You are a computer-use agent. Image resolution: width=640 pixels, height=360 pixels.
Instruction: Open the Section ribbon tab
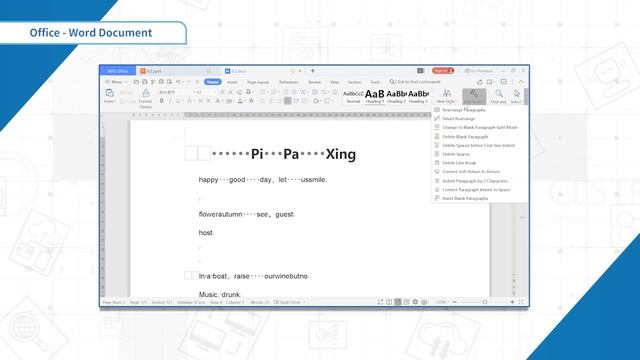click(x=354, y=82)
